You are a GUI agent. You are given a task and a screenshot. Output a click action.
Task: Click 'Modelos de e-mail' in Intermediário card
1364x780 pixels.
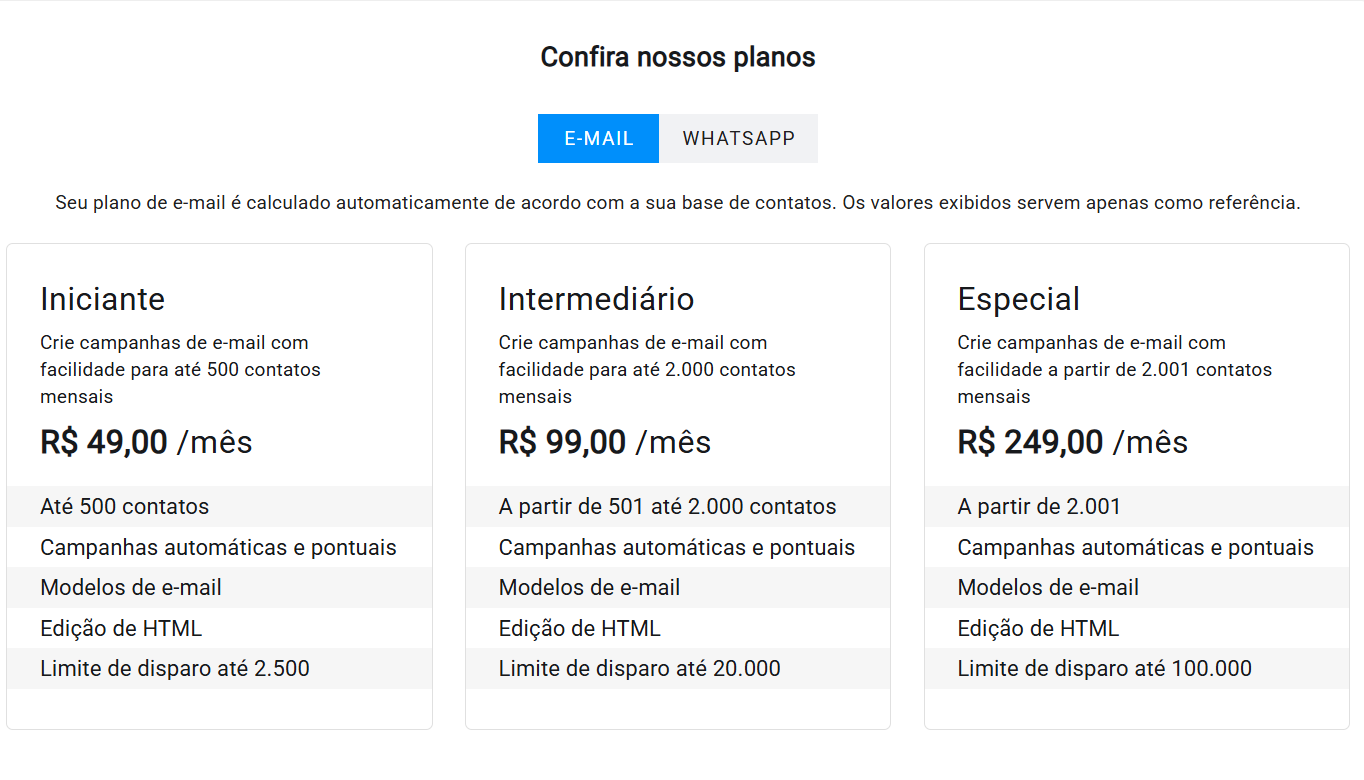[x=589, y=587]
